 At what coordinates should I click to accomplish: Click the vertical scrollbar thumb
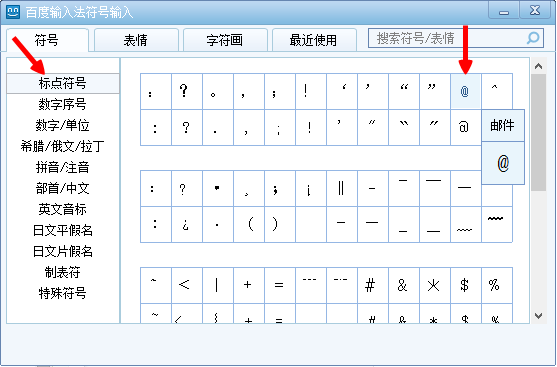click(539, 132)
